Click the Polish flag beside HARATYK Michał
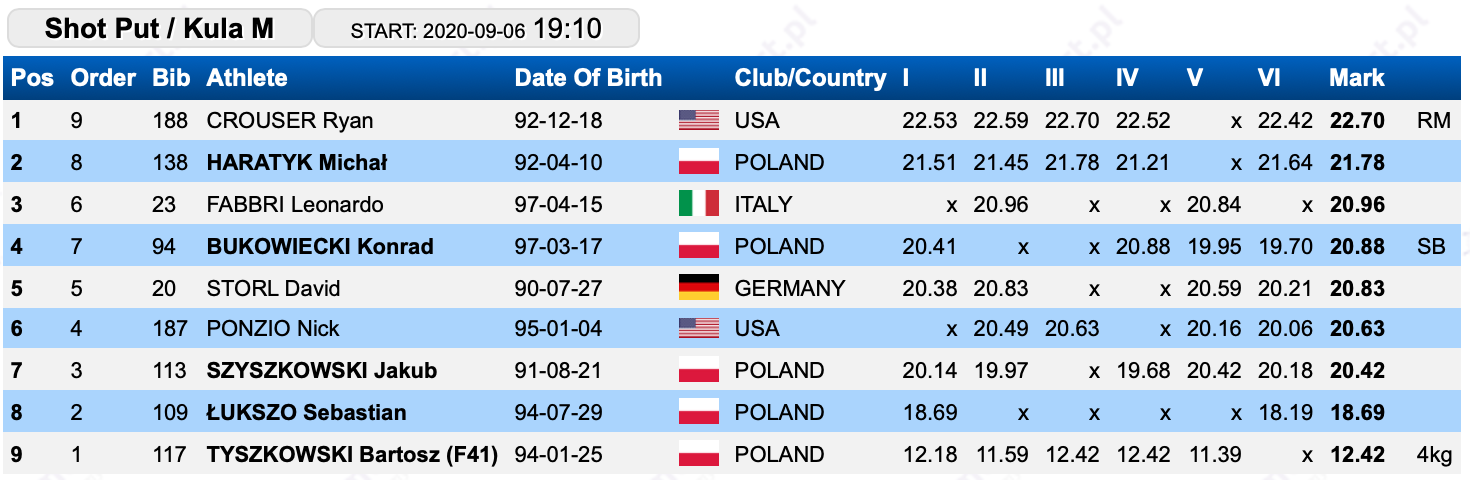Image resolution: width=1470 pixels, height=480 pixels. click(x=699, y=162)
